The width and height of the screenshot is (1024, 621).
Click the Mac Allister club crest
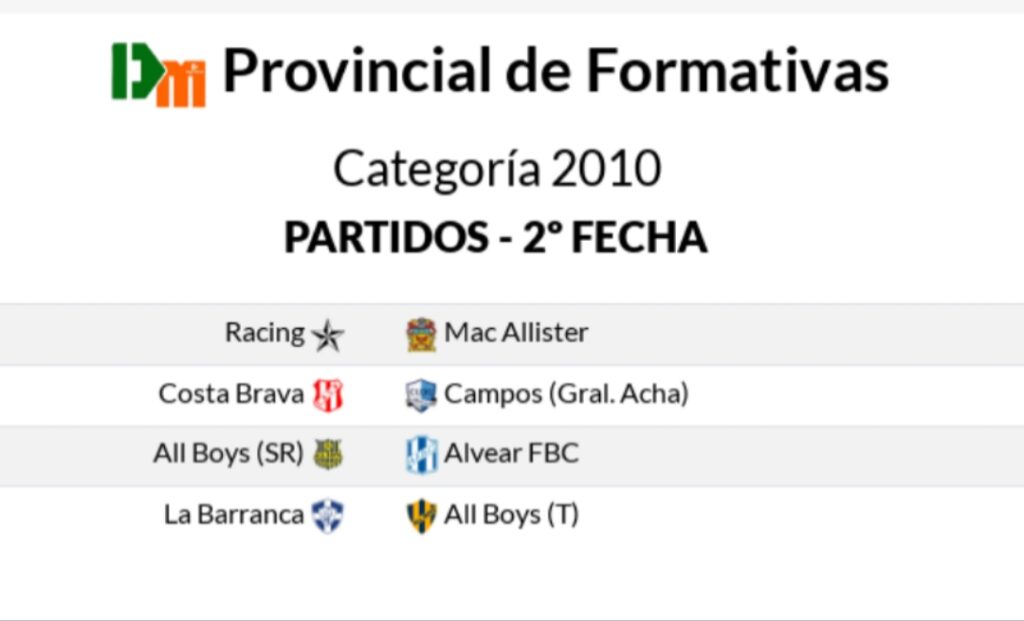pos(421,334)
